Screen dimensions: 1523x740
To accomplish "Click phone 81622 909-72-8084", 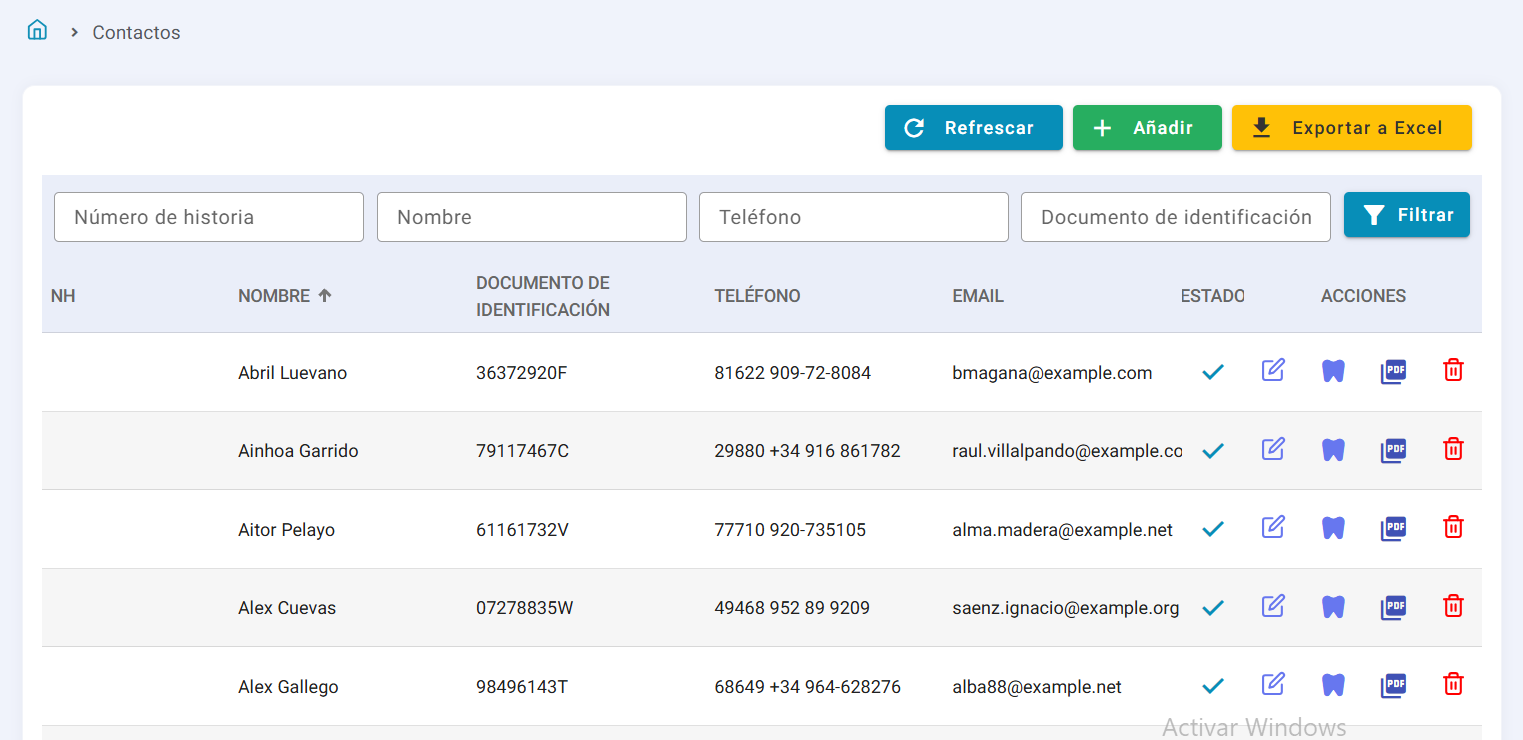I will click(792, 373).
